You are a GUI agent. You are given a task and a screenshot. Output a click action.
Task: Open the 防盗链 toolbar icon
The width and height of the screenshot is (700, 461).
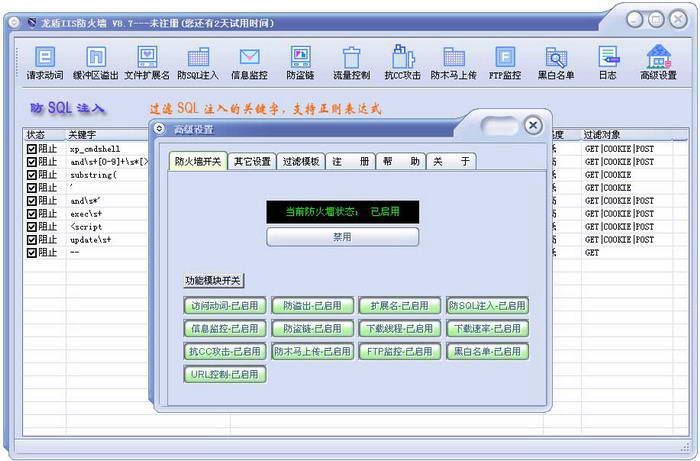(x=300, y=63)
